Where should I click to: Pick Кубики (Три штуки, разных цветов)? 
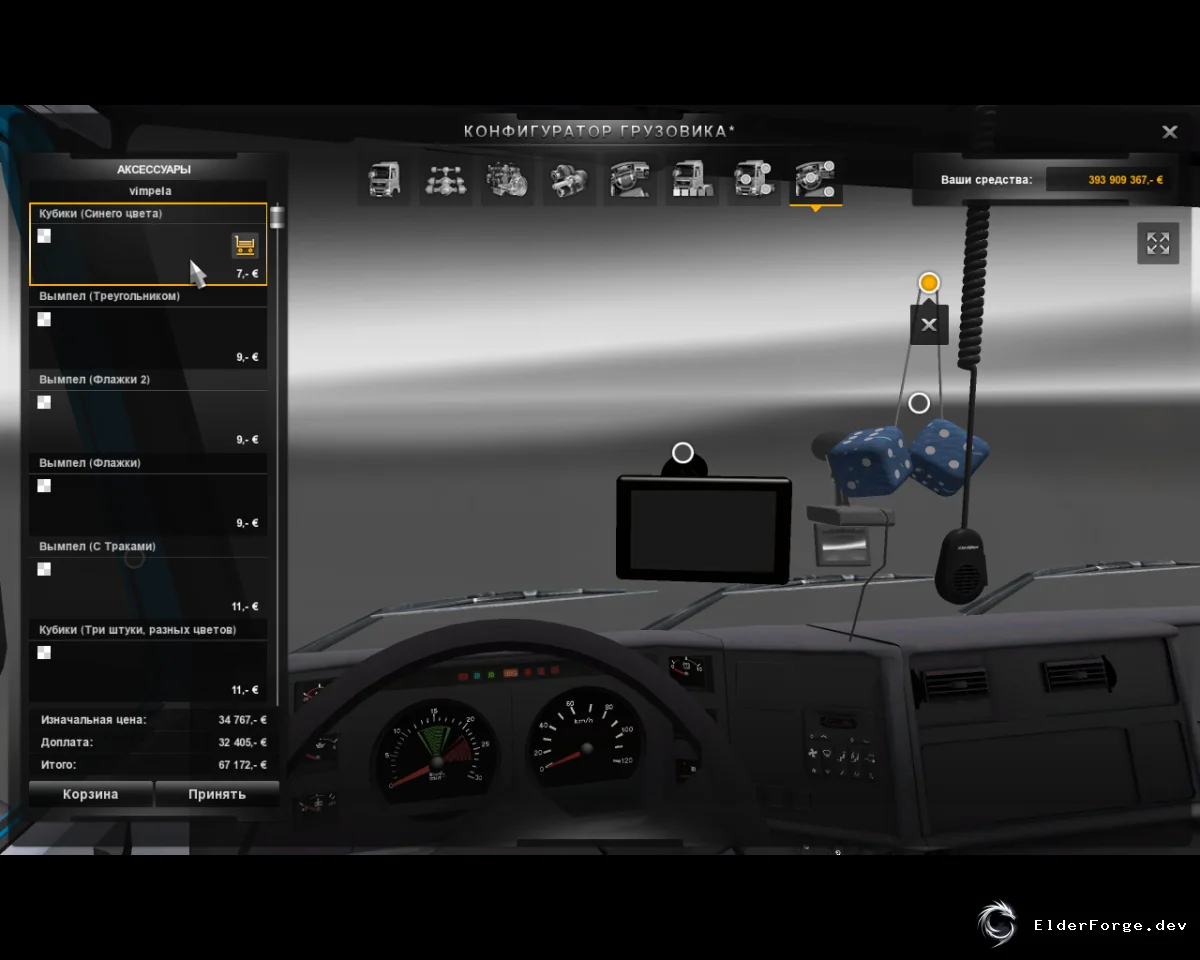(x=148, y=660)
